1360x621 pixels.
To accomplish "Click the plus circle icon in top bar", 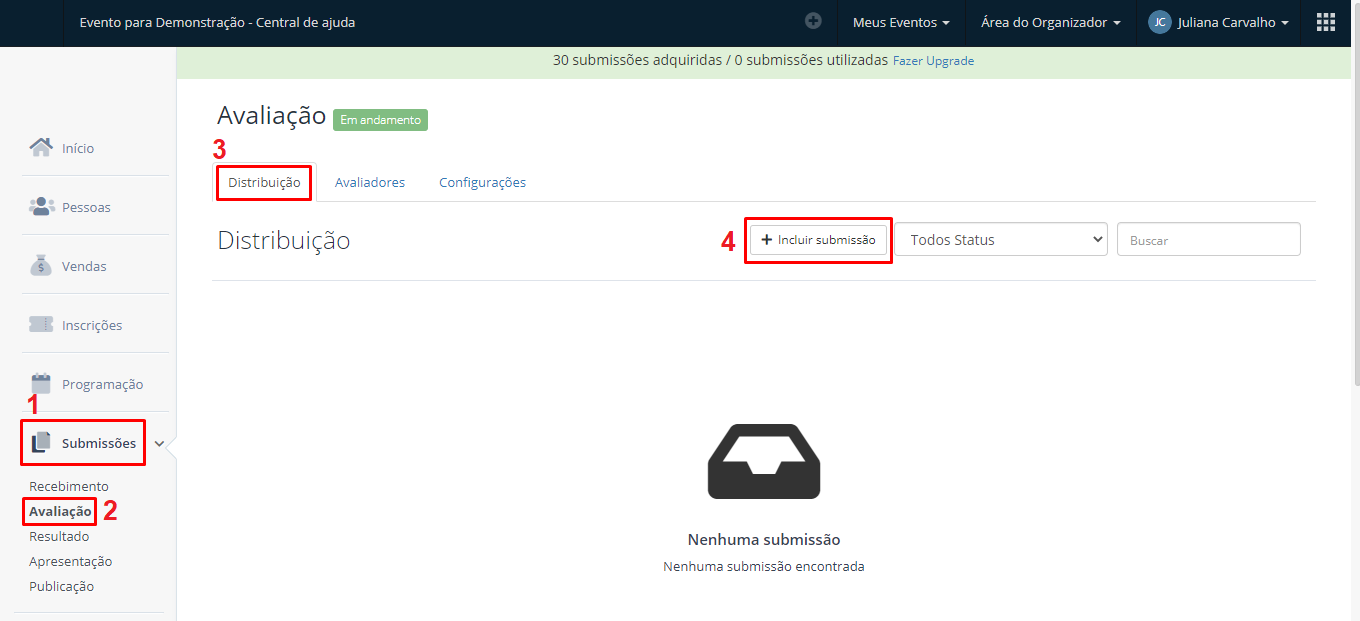I will (813, 20).
